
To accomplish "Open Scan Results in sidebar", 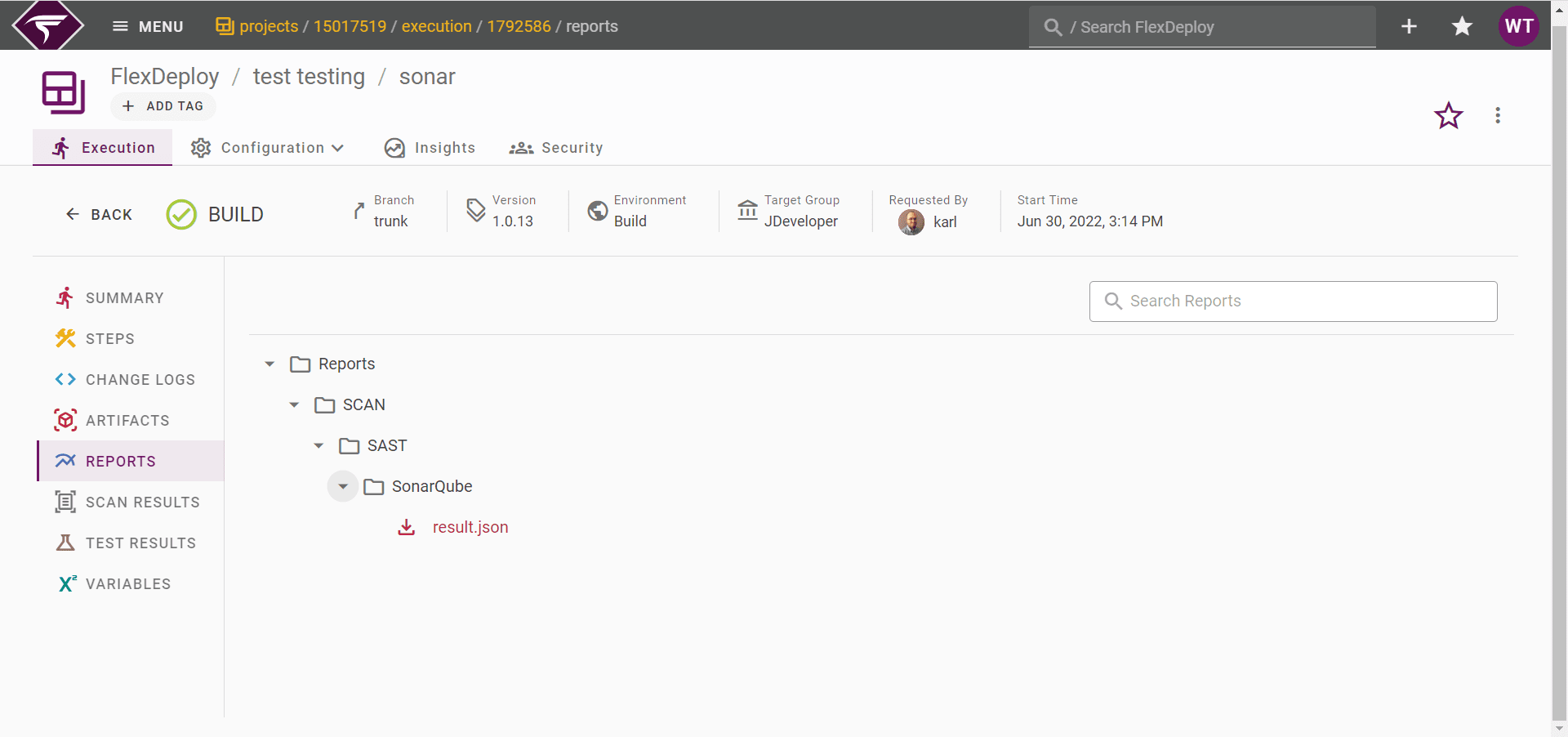I will [x=130, y=502].
